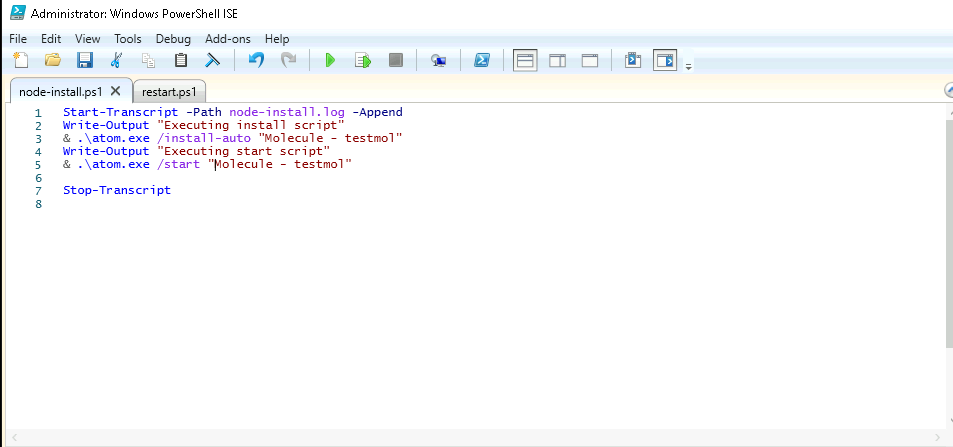This screenshot has width=953, height=447.
Task: Click line number 8 in gutter
Action: 38,204
